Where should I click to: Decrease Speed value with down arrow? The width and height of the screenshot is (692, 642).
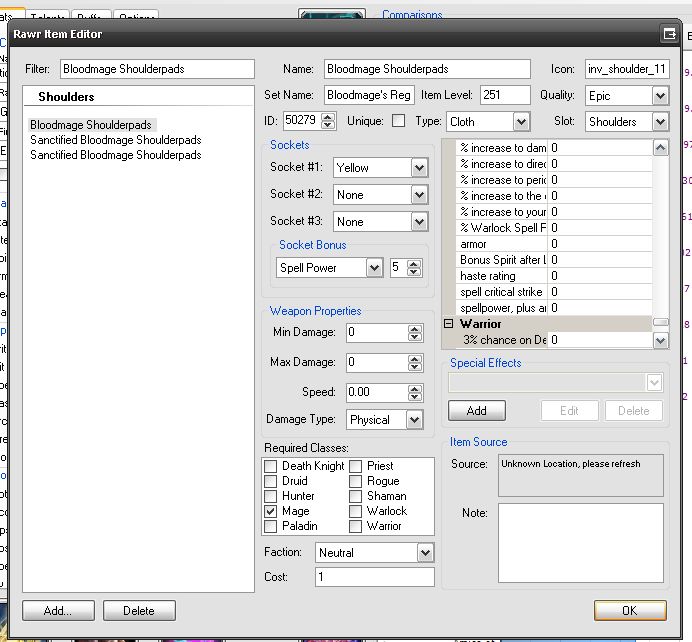click(x=415, y=396)
